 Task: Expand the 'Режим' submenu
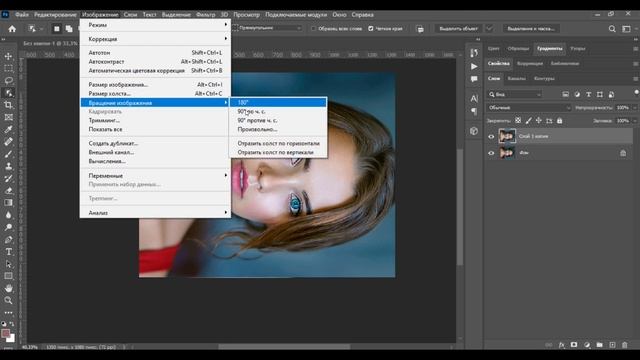coord(155,25)
